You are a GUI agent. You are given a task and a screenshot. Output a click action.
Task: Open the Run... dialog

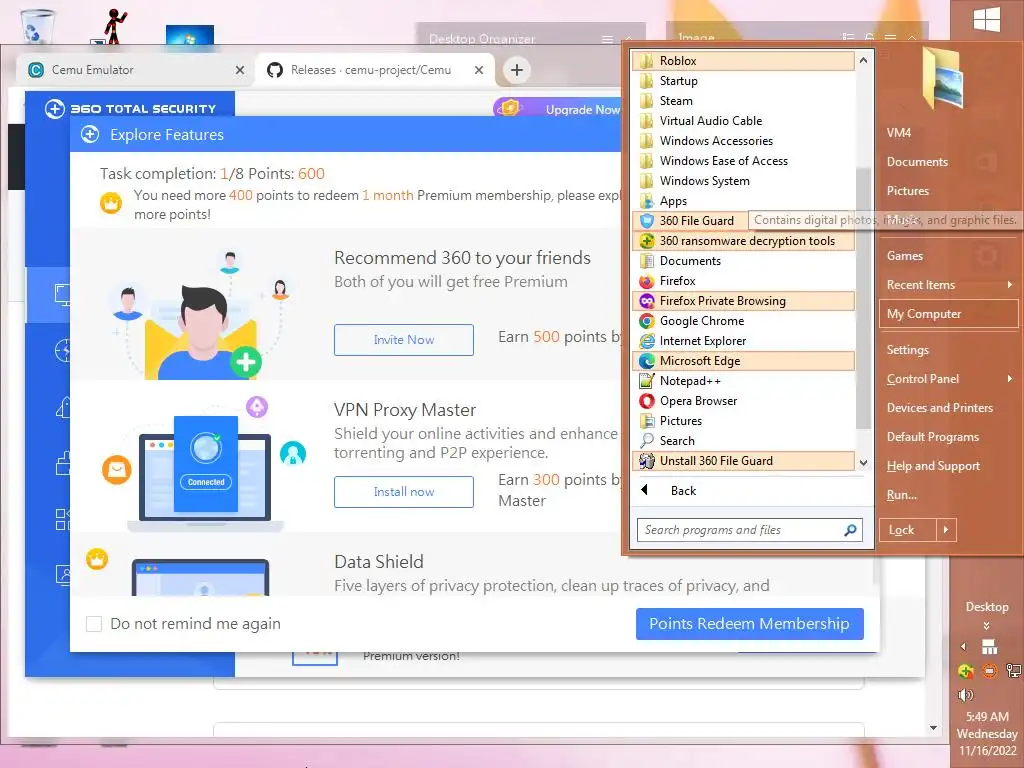[901, 495]
